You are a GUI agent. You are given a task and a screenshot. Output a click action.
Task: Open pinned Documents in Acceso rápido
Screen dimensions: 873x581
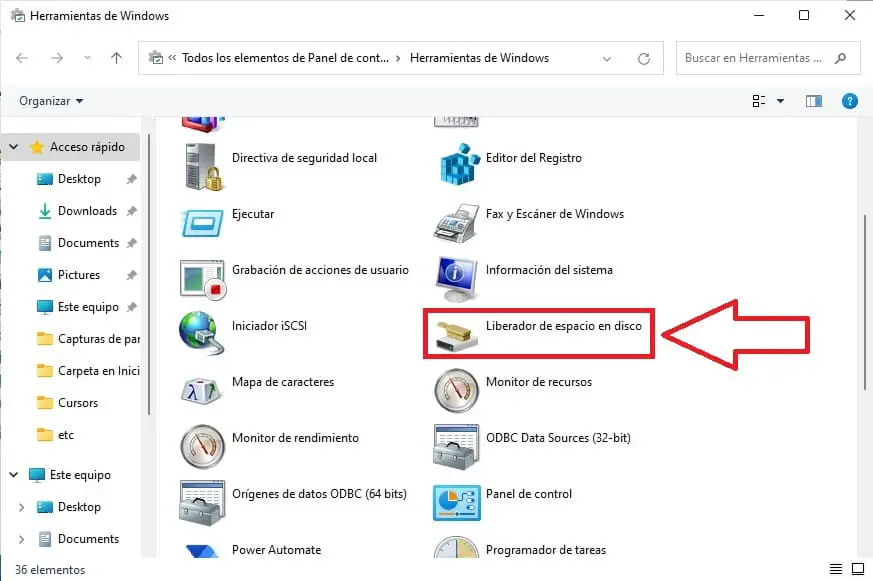(89, 243)
